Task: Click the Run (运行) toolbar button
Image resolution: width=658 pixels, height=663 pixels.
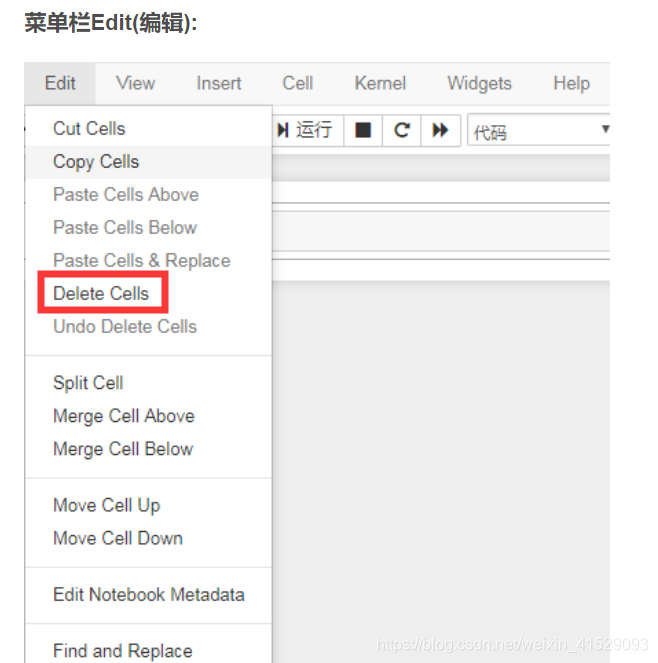Action: pyautogui.click(x=307, y=130)
